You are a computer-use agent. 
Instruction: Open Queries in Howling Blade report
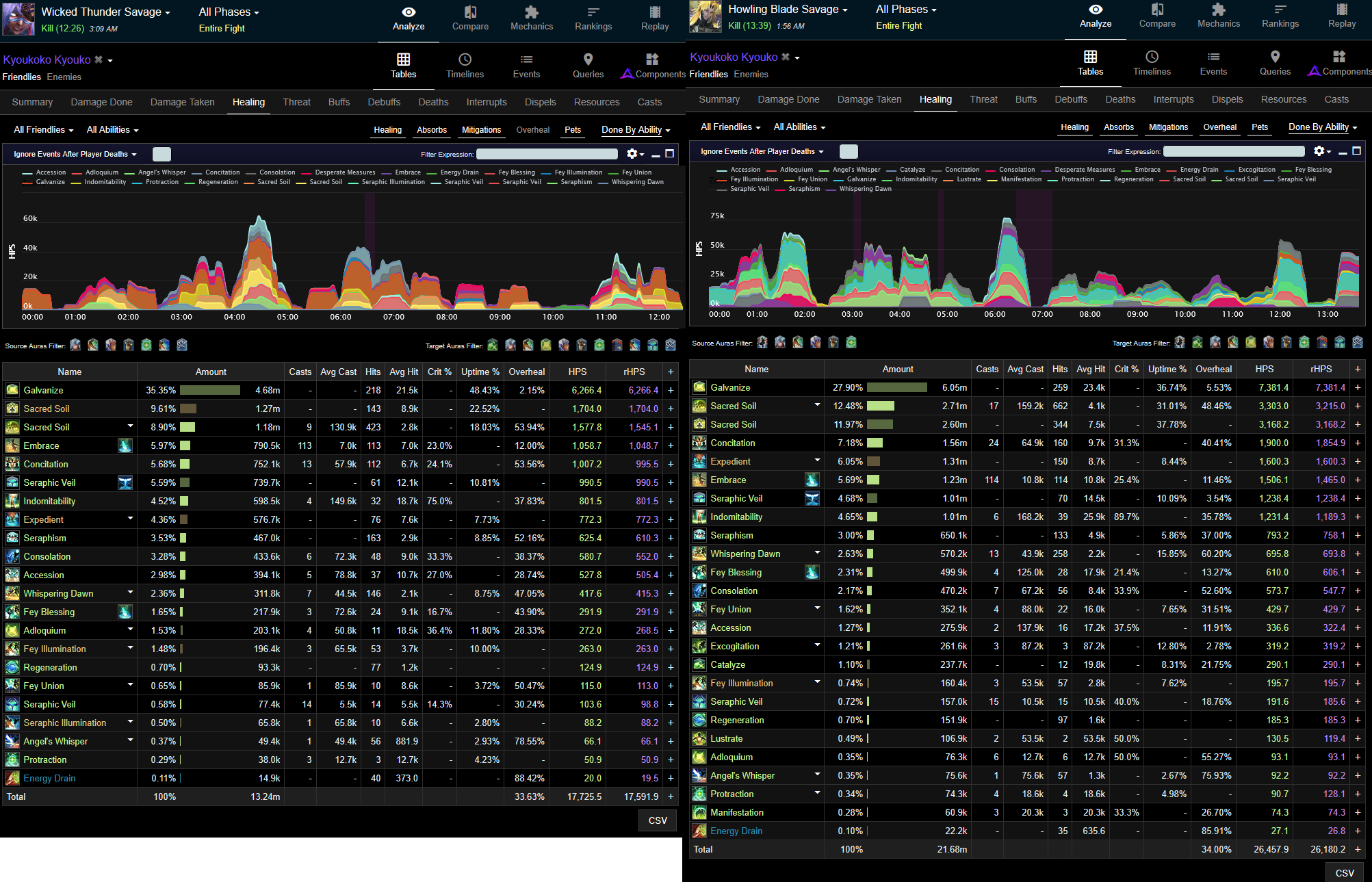[1276, 63]
